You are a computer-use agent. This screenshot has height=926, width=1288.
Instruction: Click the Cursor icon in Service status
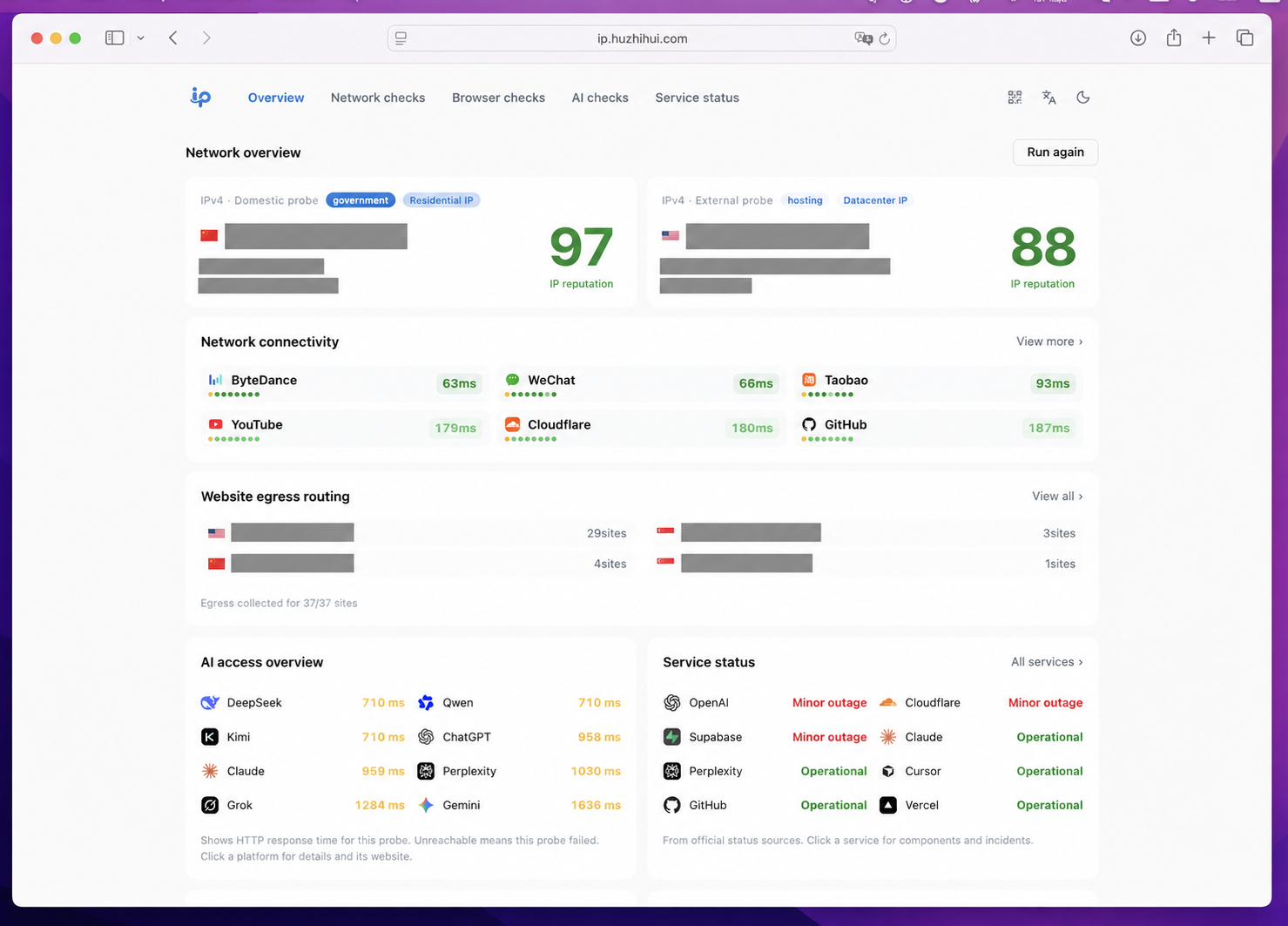pos(888,771)
